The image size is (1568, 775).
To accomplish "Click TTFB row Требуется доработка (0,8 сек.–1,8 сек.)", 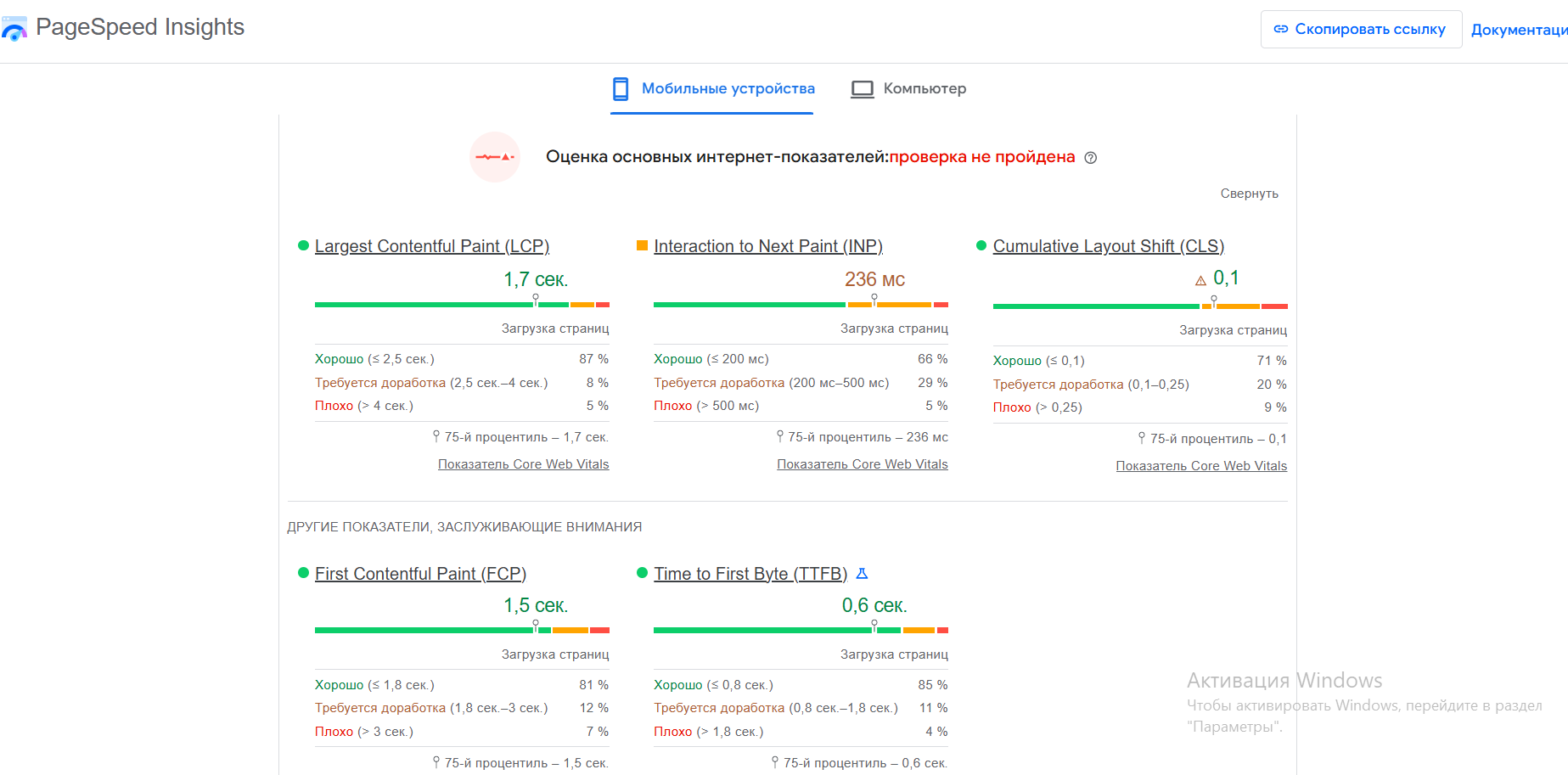I will click(x=801, y=708).
